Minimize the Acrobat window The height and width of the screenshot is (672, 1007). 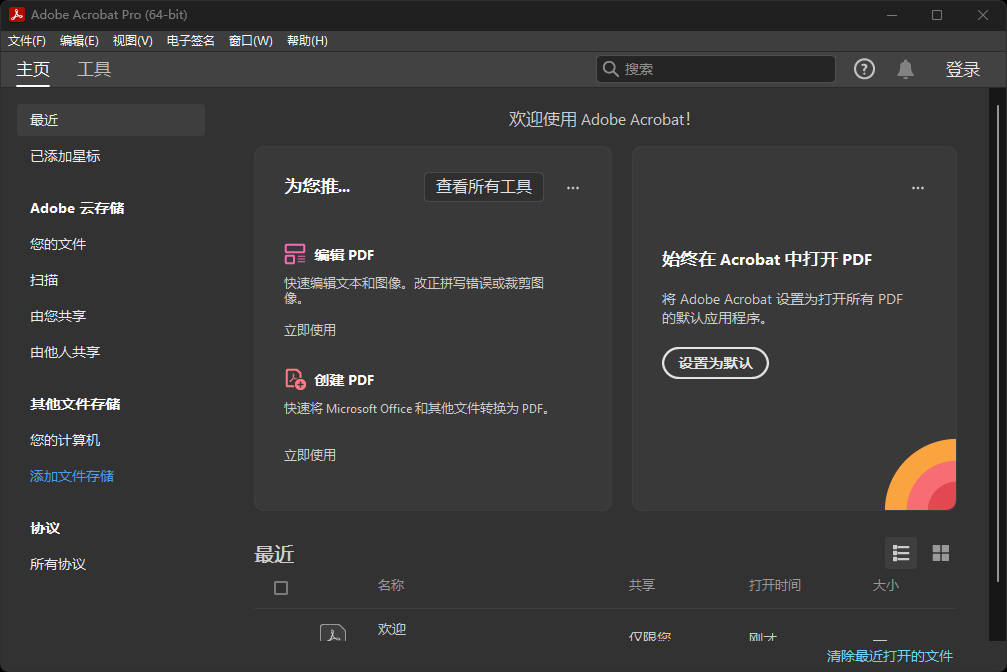click(892, 15)
